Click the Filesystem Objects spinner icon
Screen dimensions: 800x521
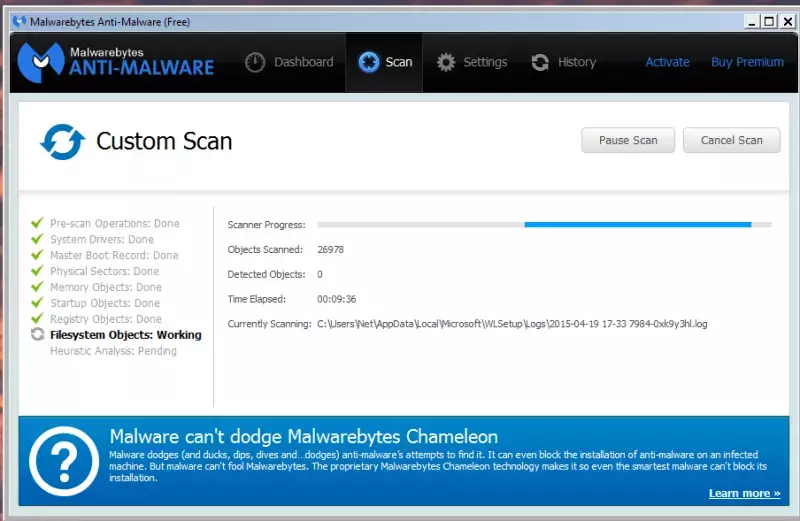point(37,334)
